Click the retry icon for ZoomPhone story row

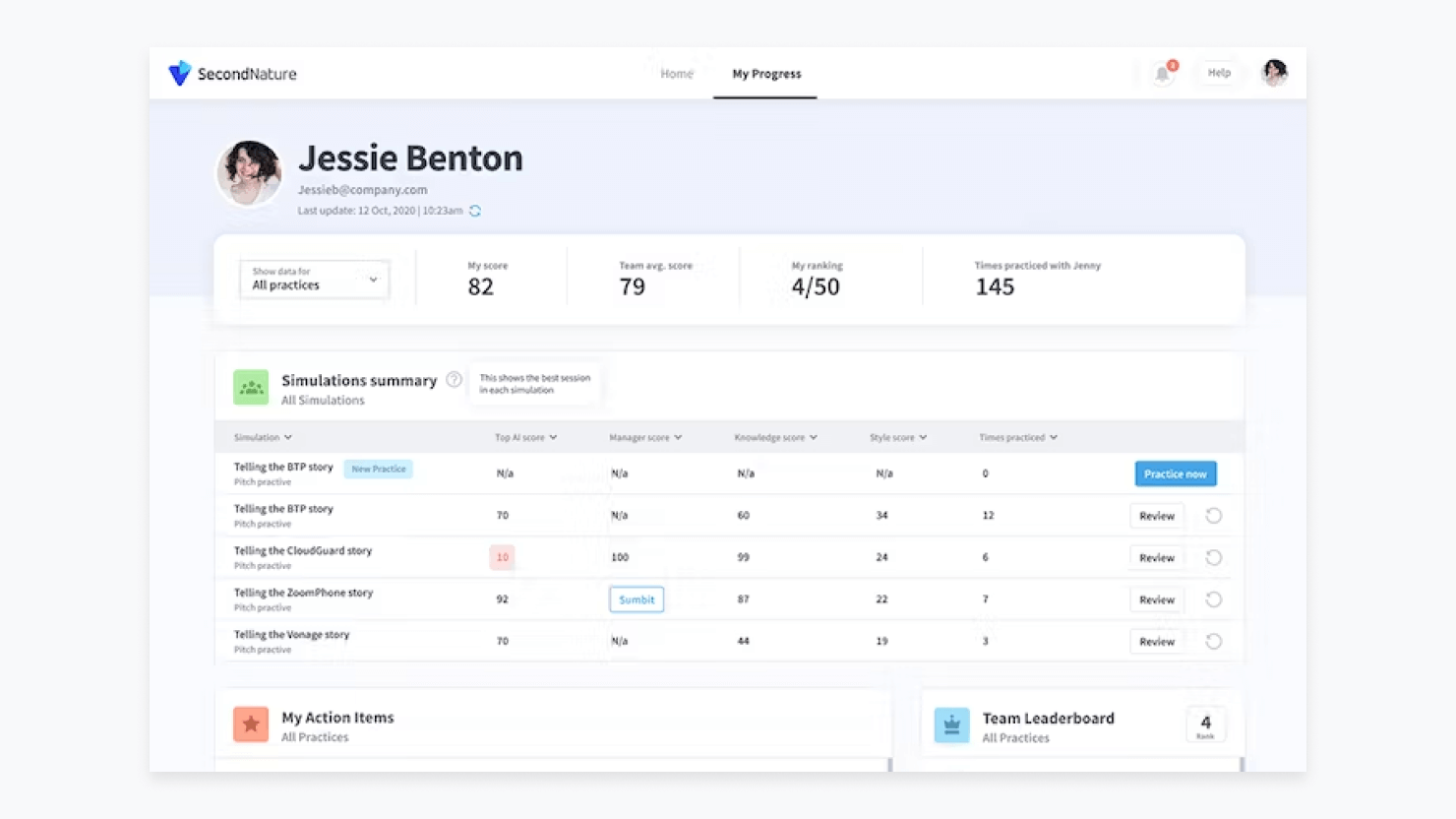tap(1214, 599)
